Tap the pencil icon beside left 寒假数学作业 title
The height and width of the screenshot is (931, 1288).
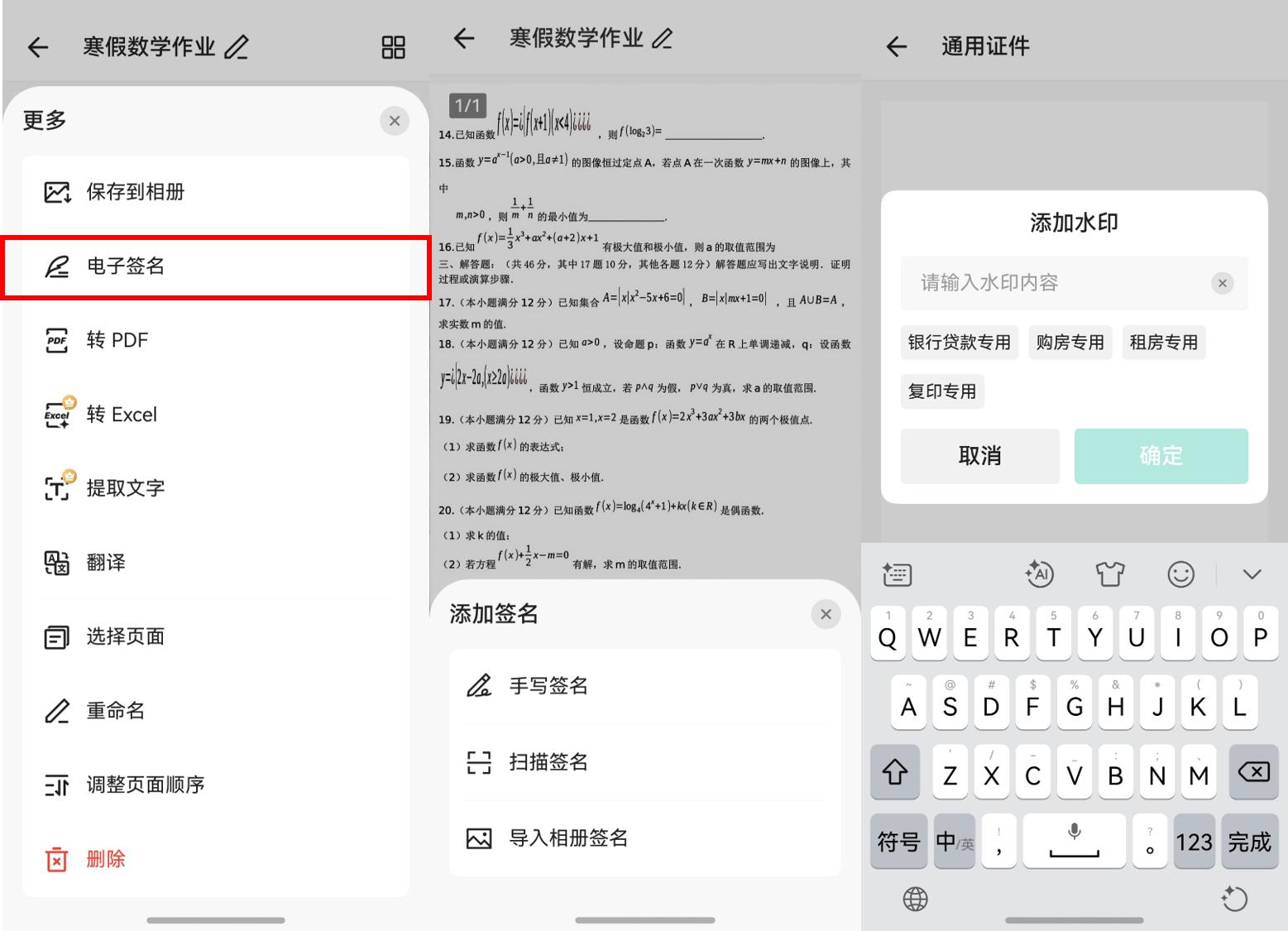(x=237, y=47)
